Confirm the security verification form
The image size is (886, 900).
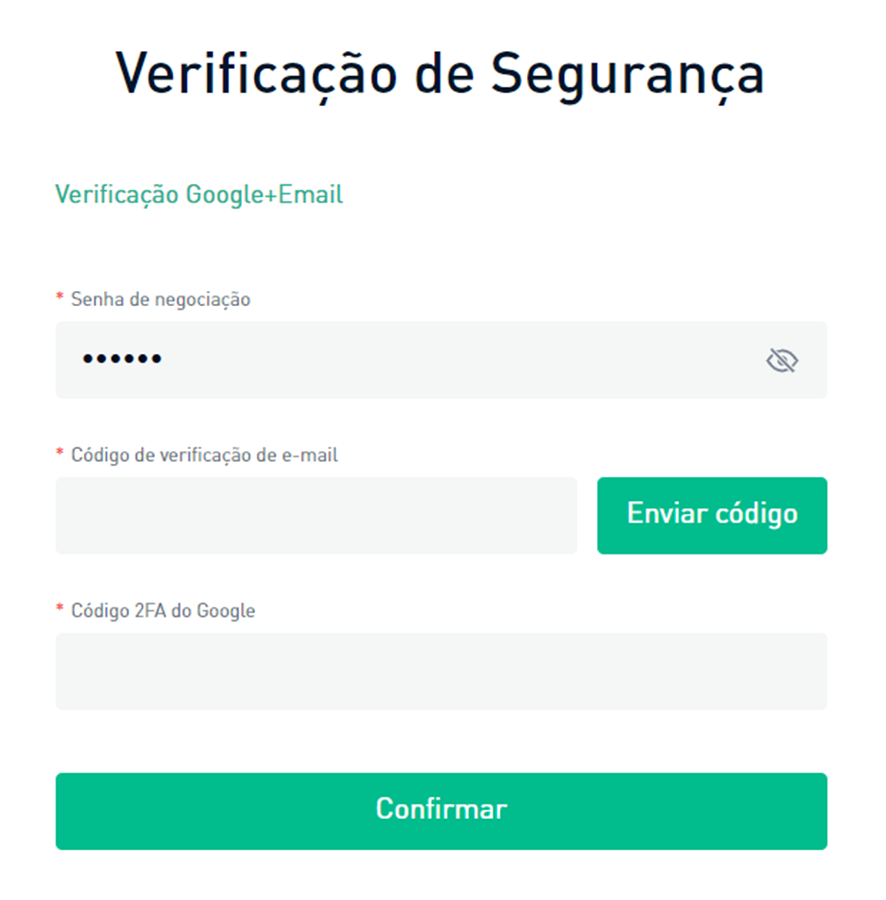pyautogui.click(x=441, y=811)
